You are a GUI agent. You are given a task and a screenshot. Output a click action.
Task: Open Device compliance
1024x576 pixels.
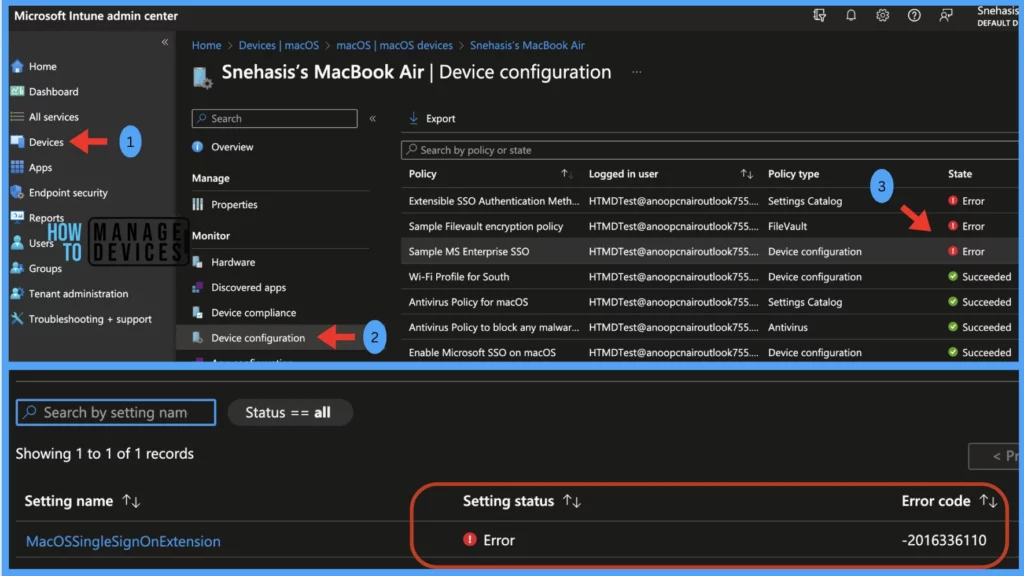coord(253,313)
